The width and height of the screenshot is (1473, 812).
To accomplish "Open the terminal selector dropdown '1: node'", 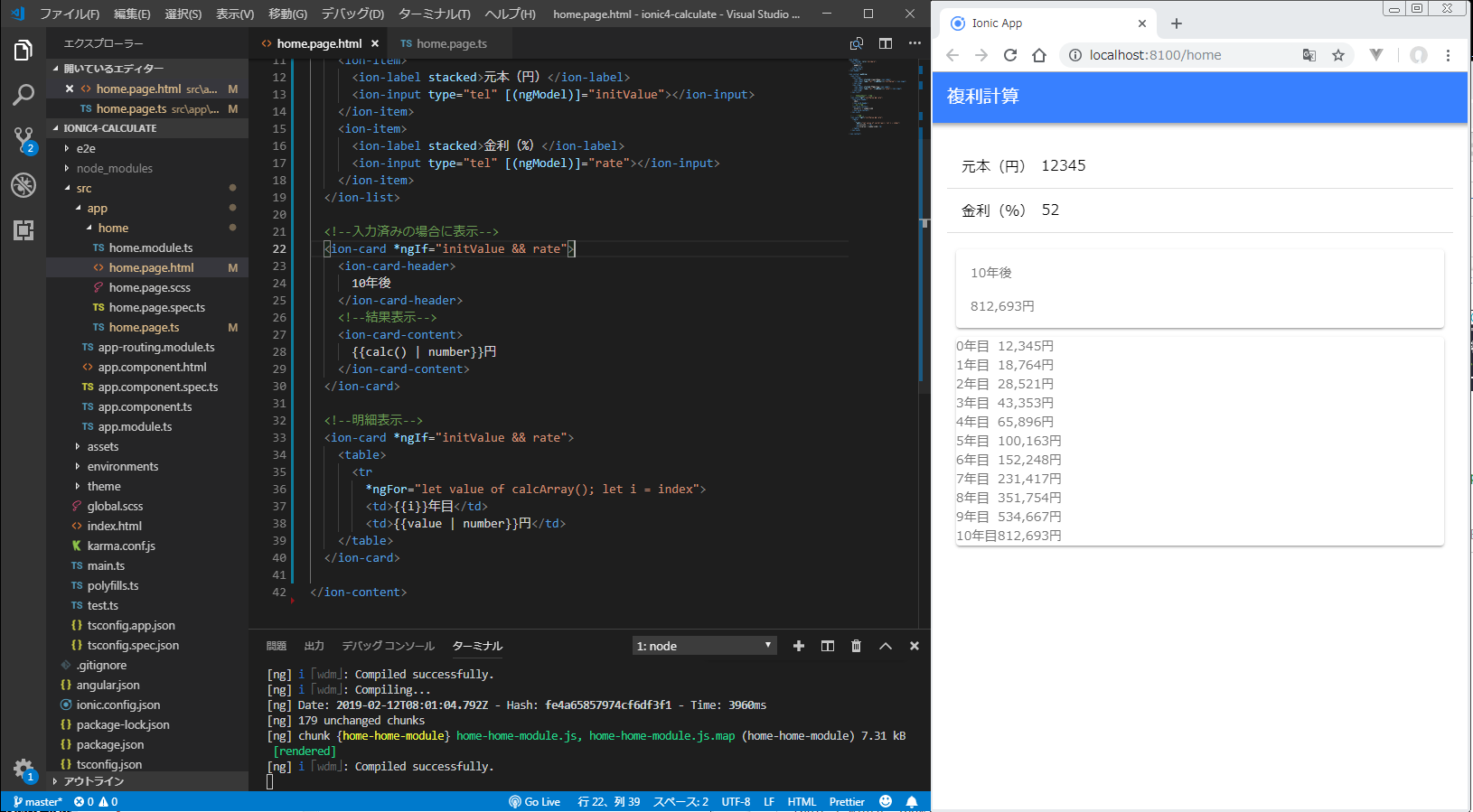I will 704,646.
